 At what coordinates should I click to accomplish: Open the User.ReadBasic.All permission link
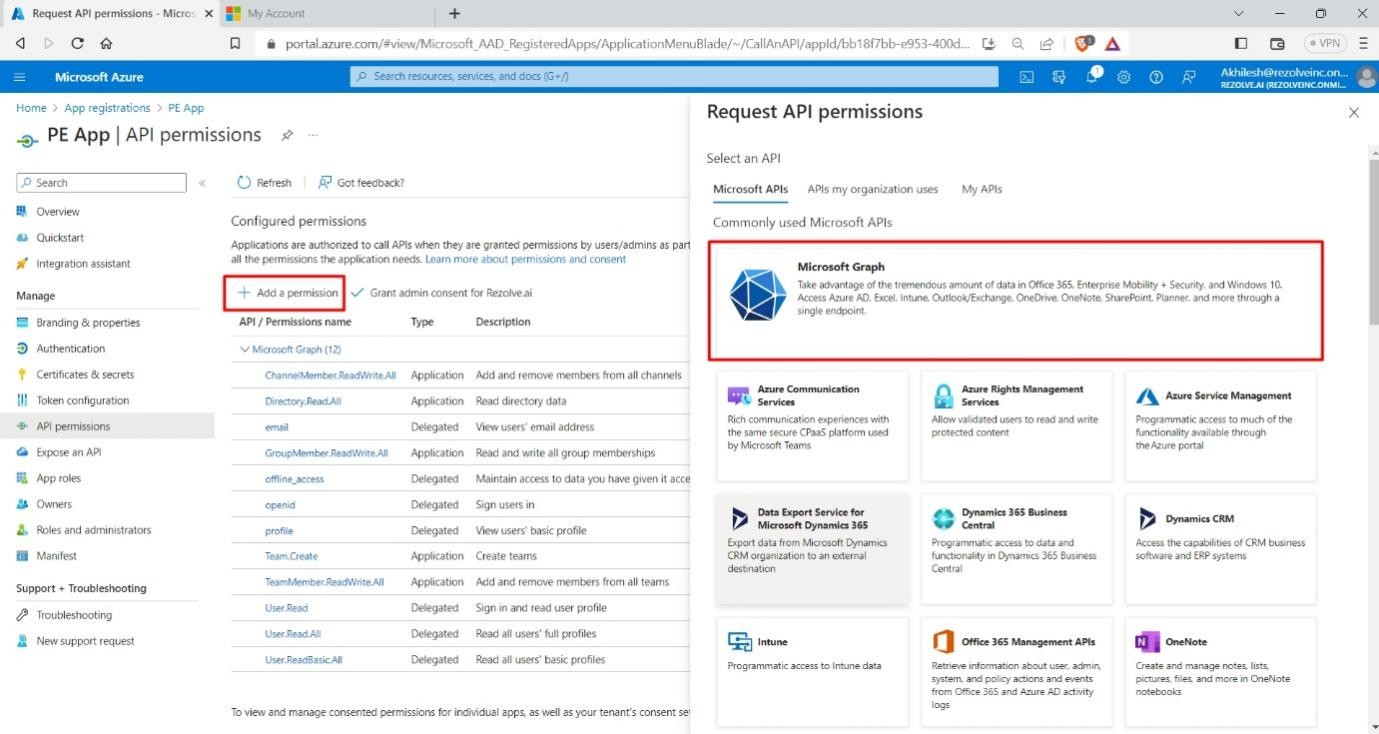click(304, 660)
